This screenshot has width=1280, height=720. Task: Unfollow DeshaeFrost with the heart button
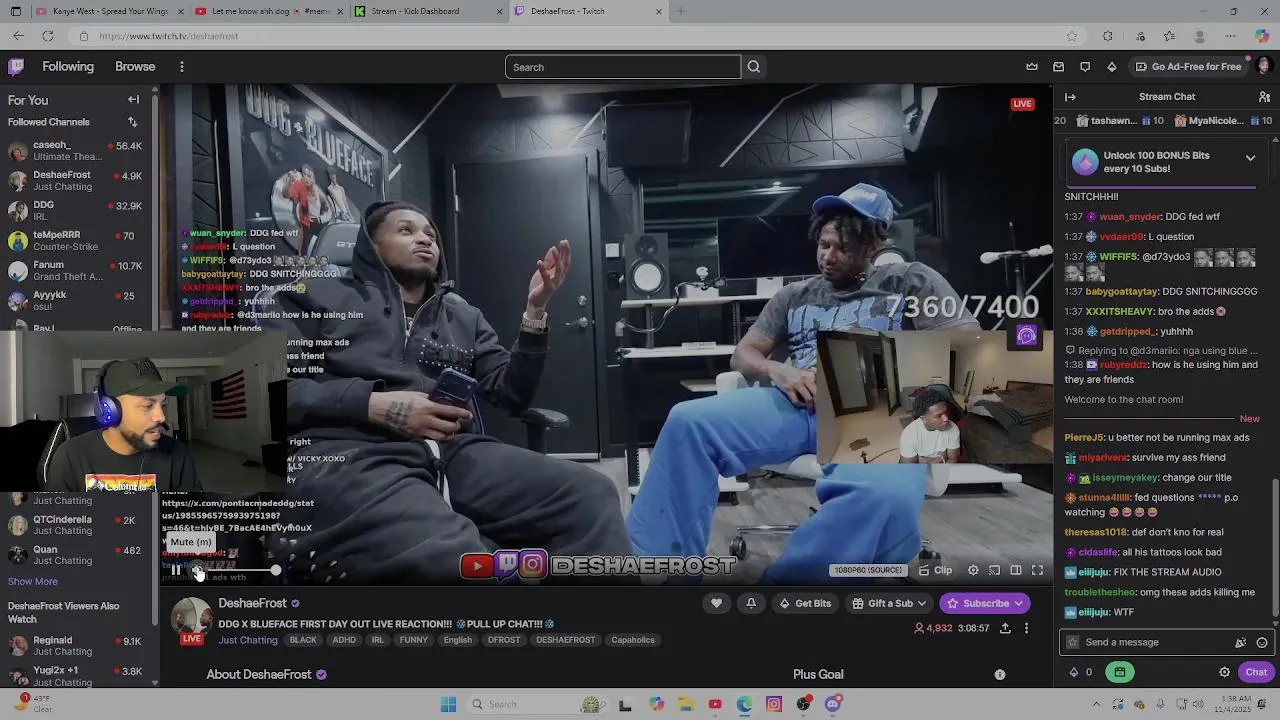pos(716,603)
